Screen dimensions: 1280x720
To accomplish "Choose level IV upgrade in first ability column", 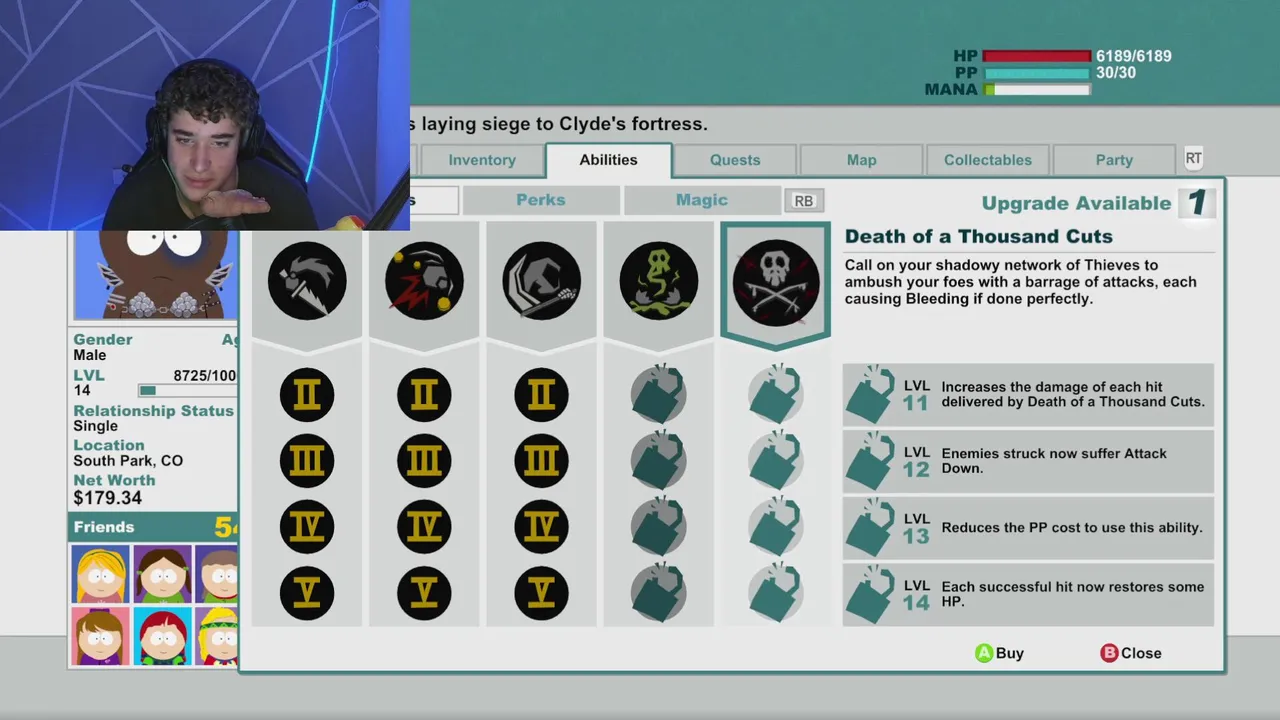I will [307, 526].
